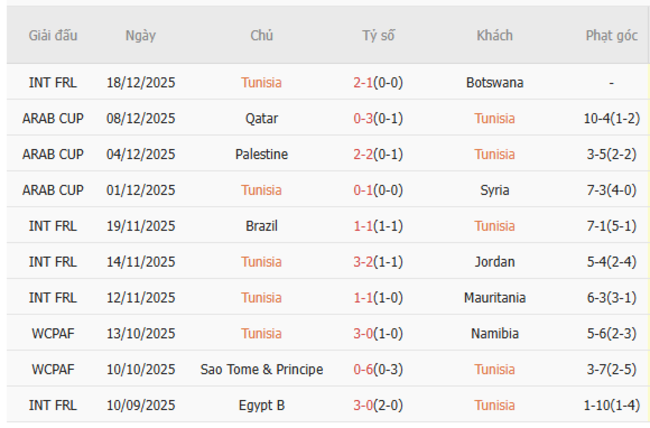Open the Egypt B team link
This screenshot has height=428, width=650.
pos(262,405)
